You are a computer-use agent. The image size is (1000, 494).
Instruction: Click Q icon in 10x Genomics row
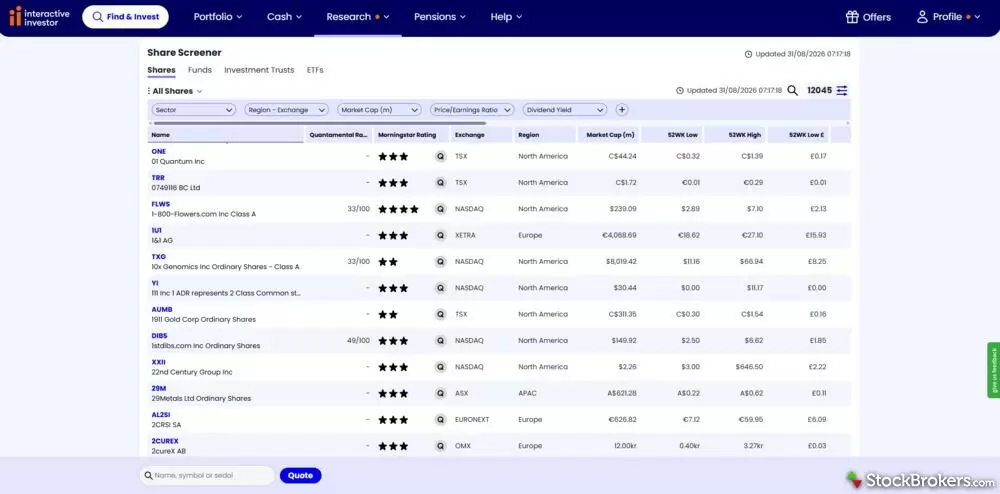coord(441,261)
